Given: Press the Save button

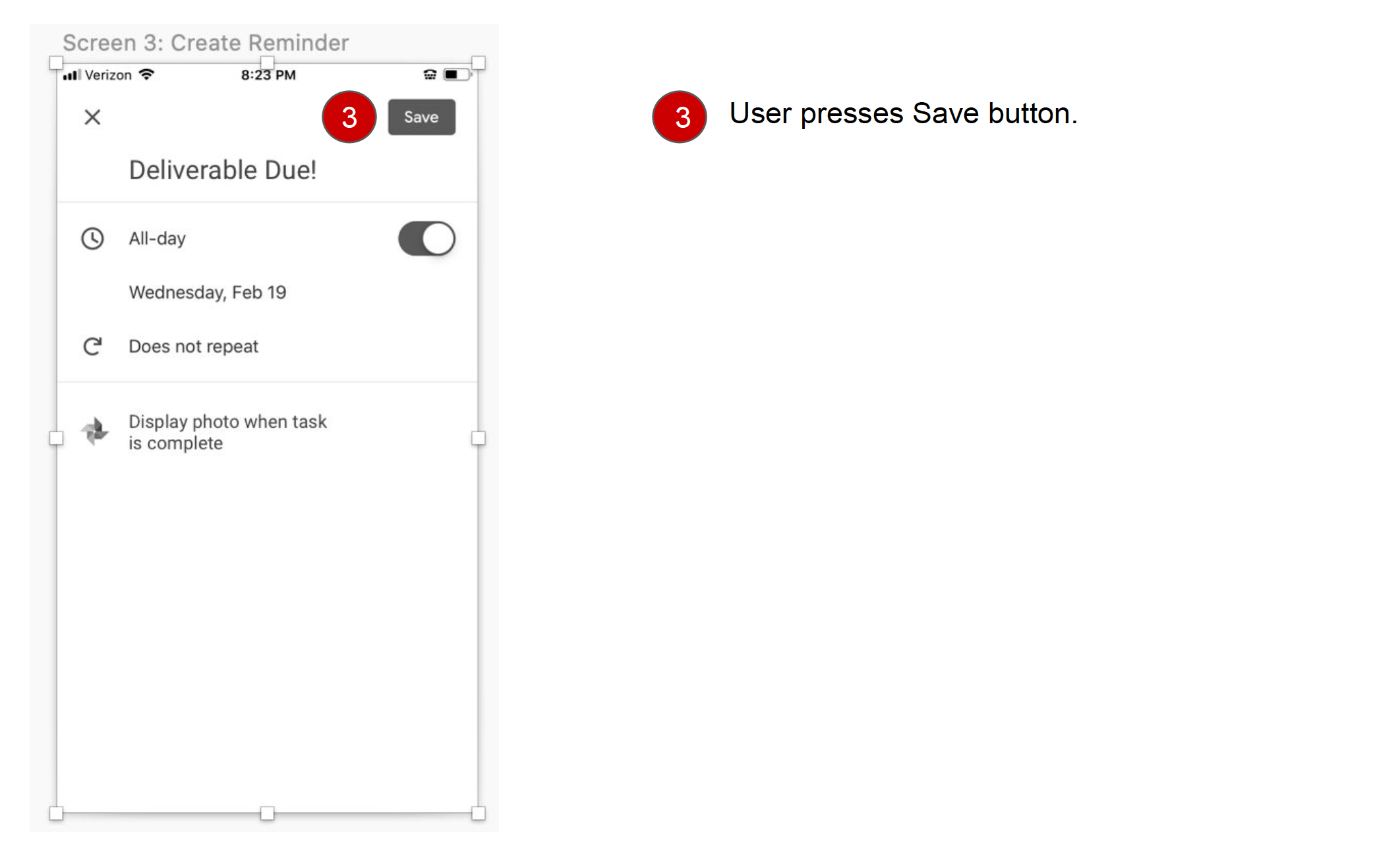Looking at the screenshot, I should click(420, 117).
